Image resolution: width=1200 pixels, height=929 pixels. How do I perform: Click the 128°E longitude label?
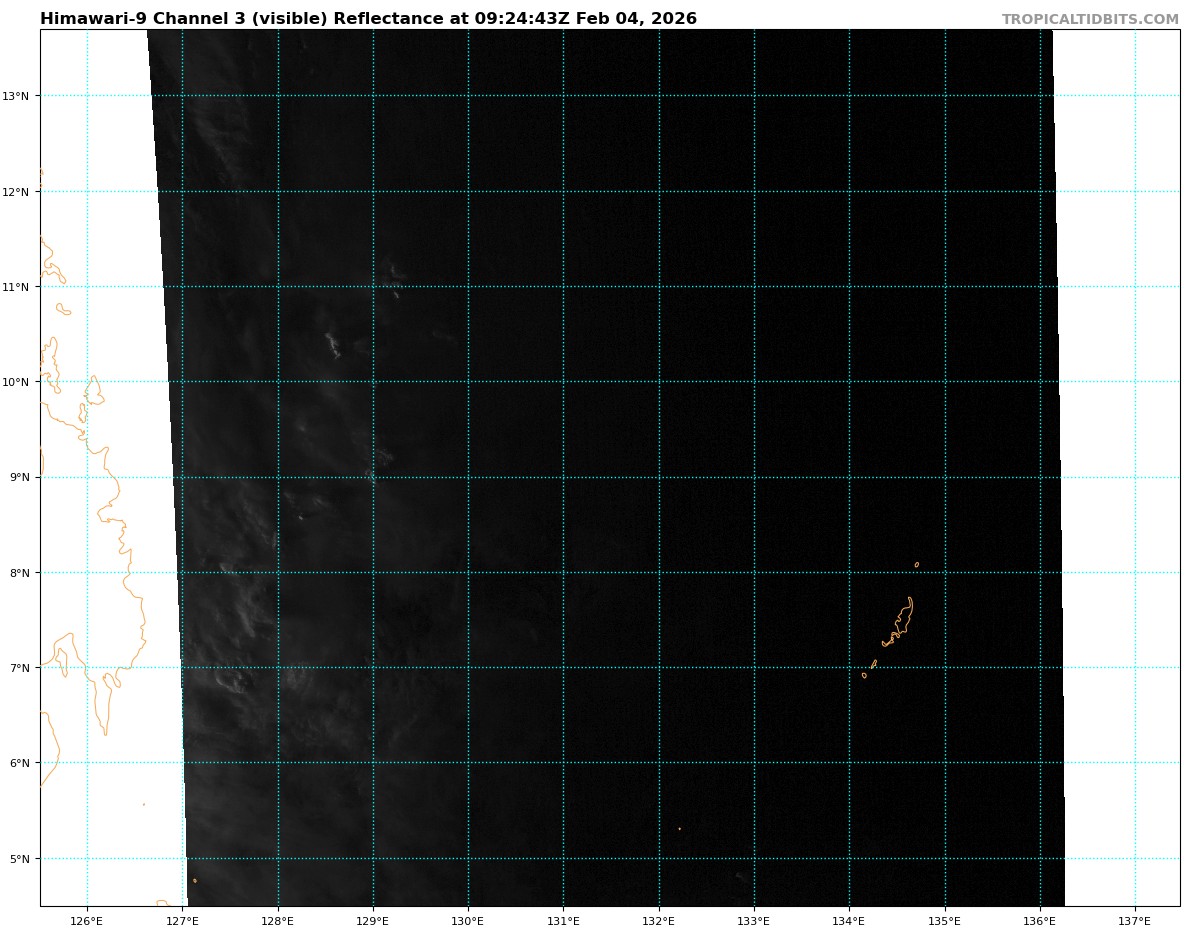click(x=278, y=920)
